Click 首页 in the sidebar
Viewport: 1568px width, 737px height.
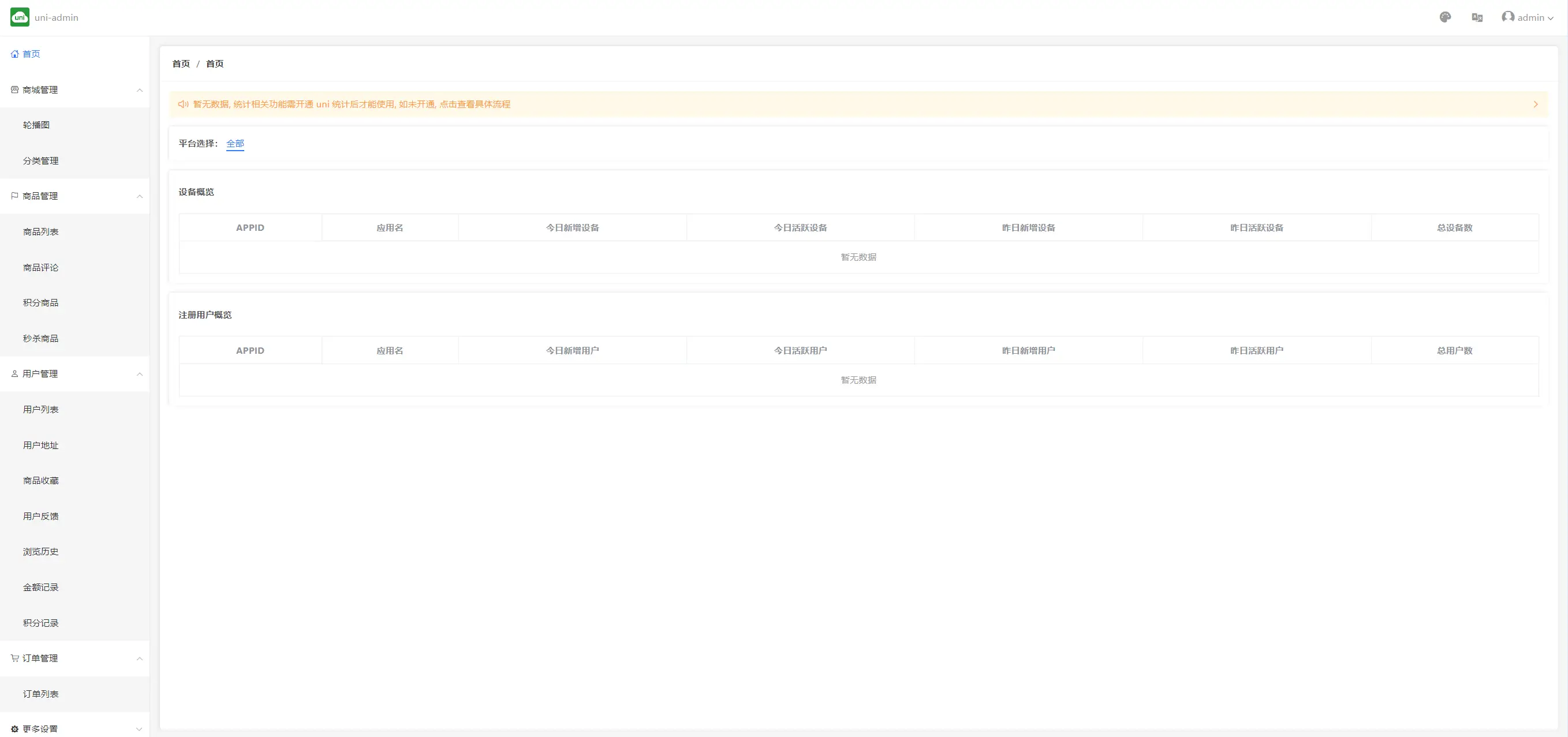click(x=31, y=54)
